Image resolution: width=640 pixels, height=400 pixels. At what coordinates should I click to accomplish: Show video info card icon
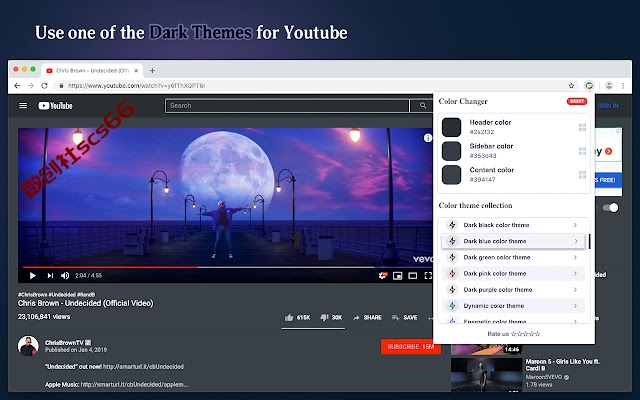(427, 138)
